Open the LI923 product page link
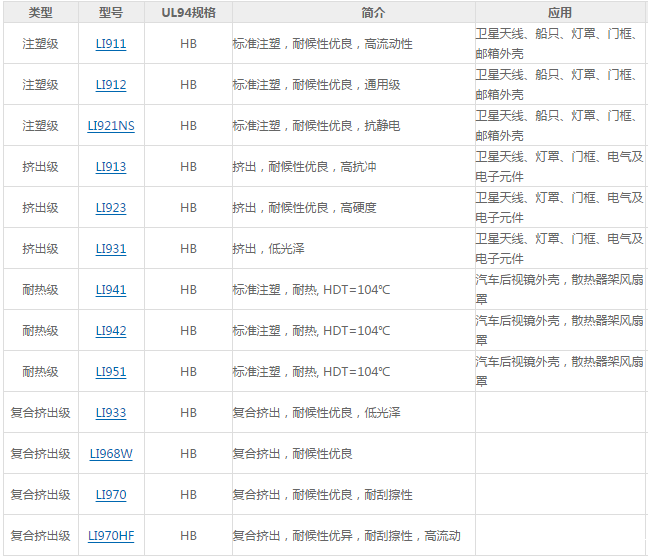The height and width of the screenshot is (558, 650). pos(111,208)
